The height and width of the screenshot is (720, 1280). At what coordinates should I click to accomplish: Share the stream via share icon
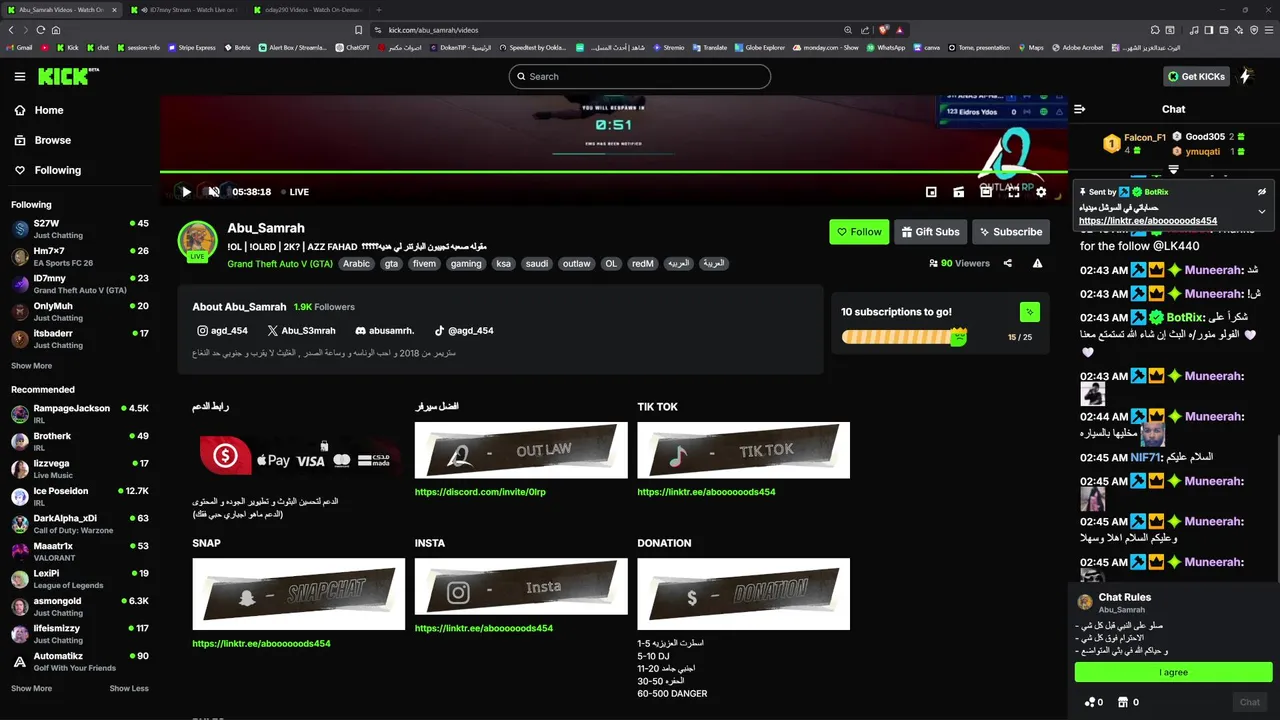point(1007,264)
